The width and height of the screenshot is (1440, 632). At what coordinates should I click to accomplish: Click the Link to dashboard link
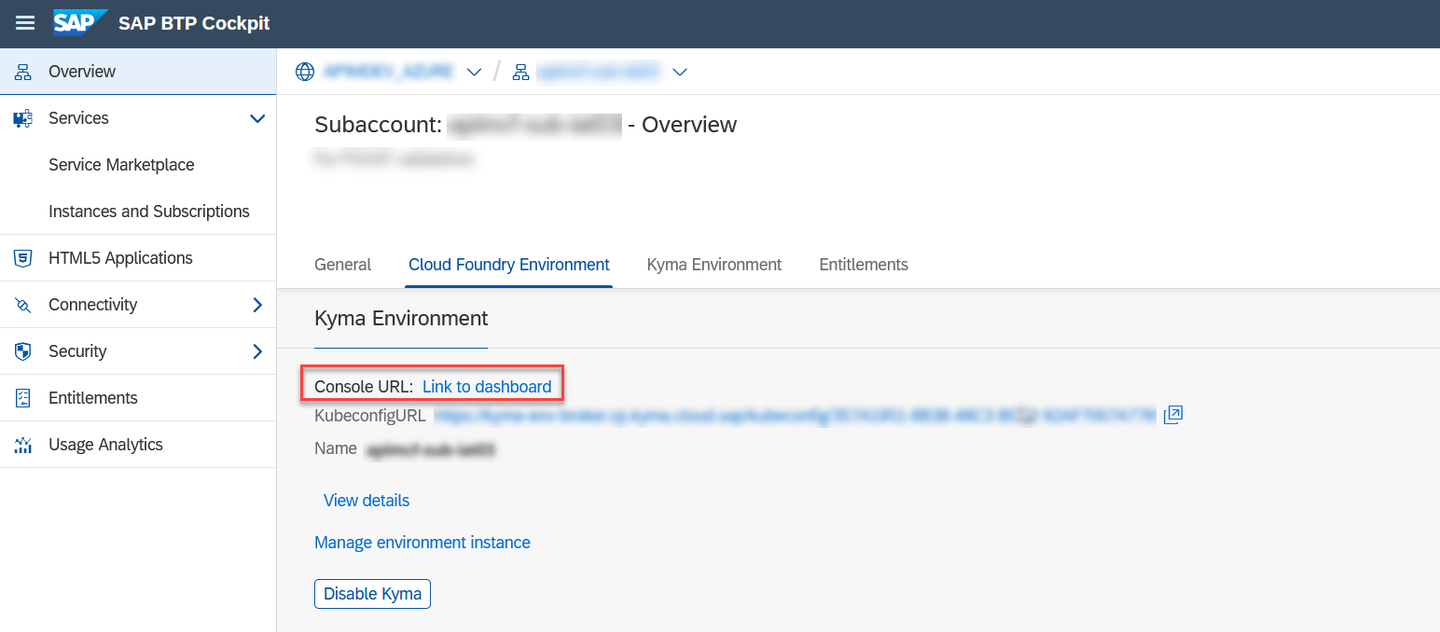coord(487,387)
